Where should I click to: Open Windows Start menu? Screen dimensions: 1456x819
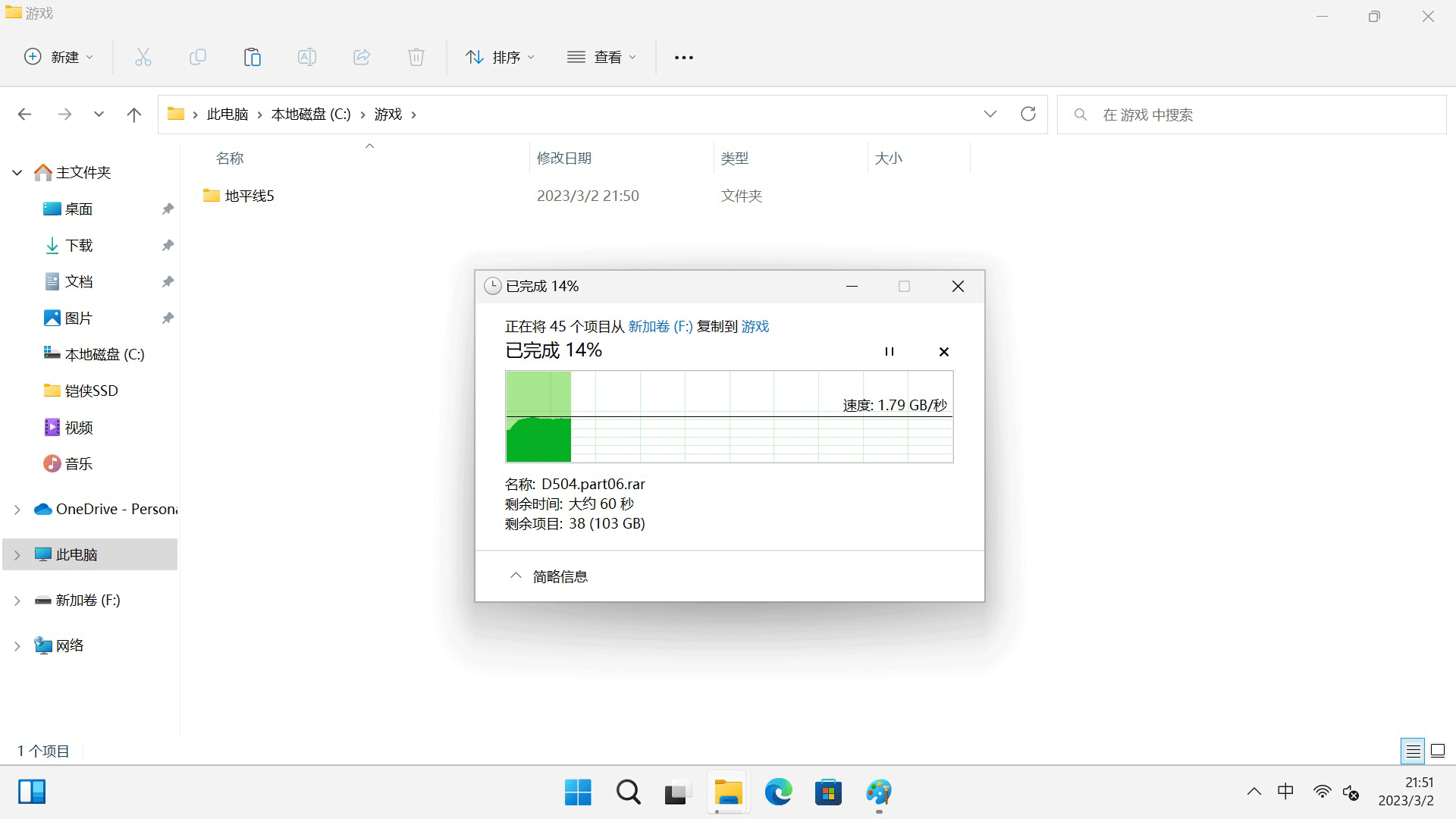pyautogui.click(x=578, y=792)
